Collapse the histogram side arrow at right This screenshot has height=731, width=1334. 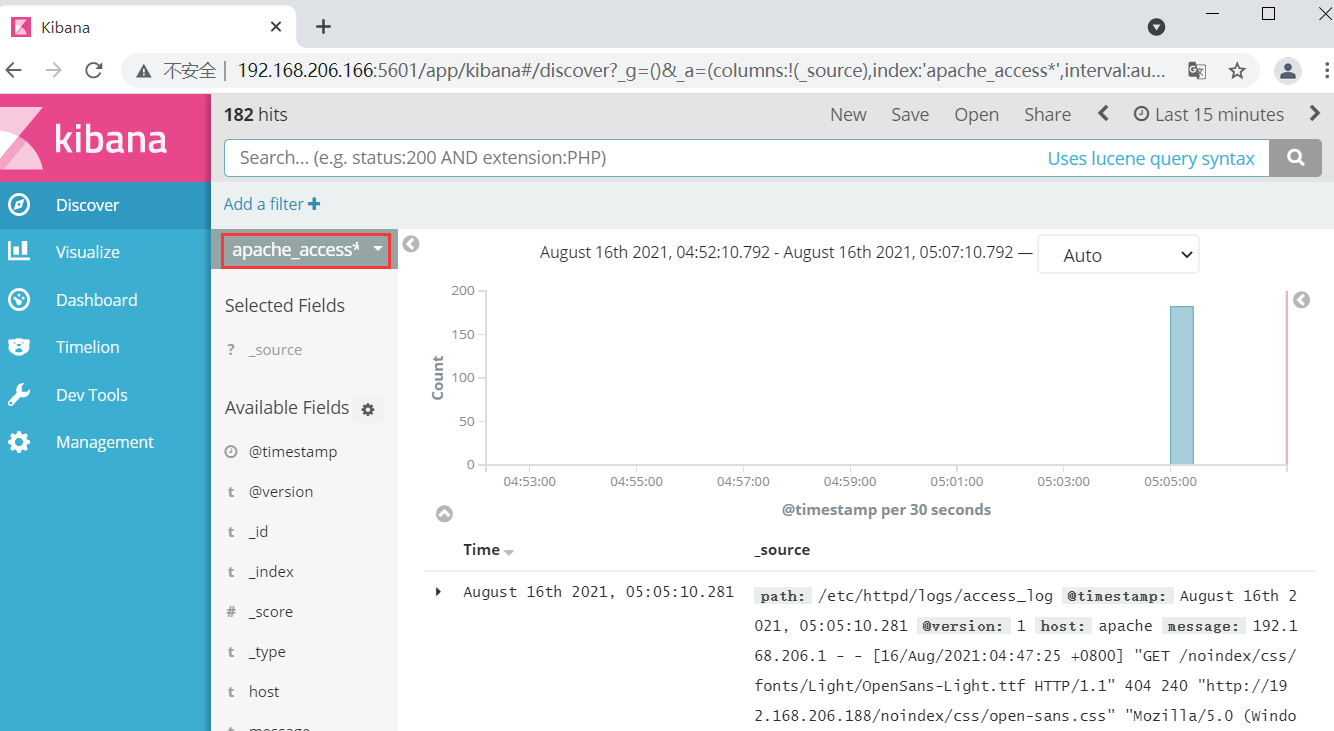[x=1301, y=300]
